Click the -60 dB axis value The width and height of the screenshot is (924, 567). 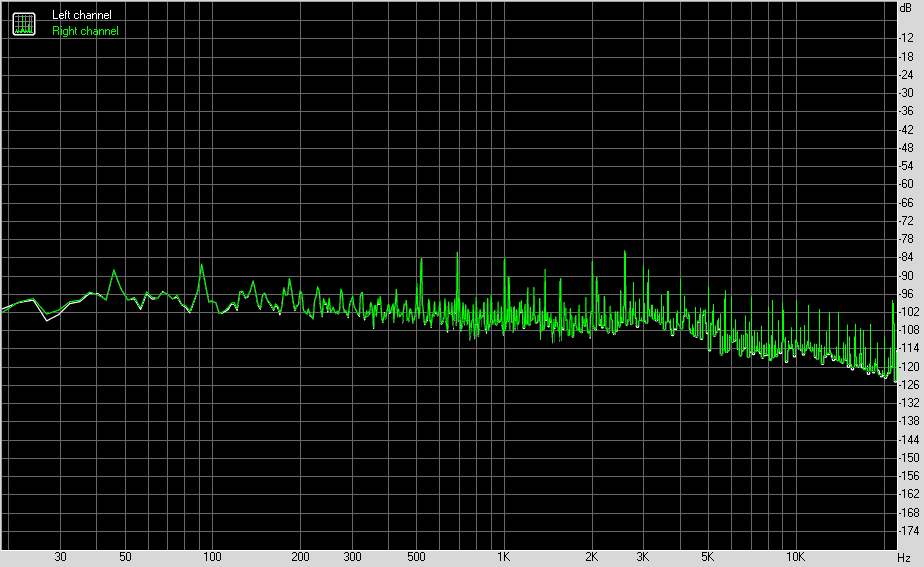906,184
